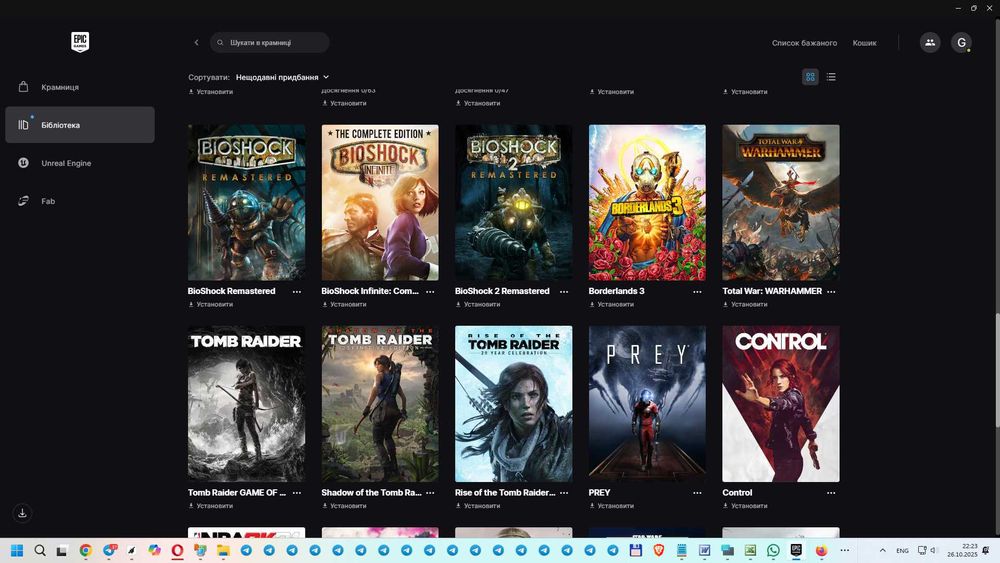Open options menu for BioShock Infinite

(x=430, y=291)
